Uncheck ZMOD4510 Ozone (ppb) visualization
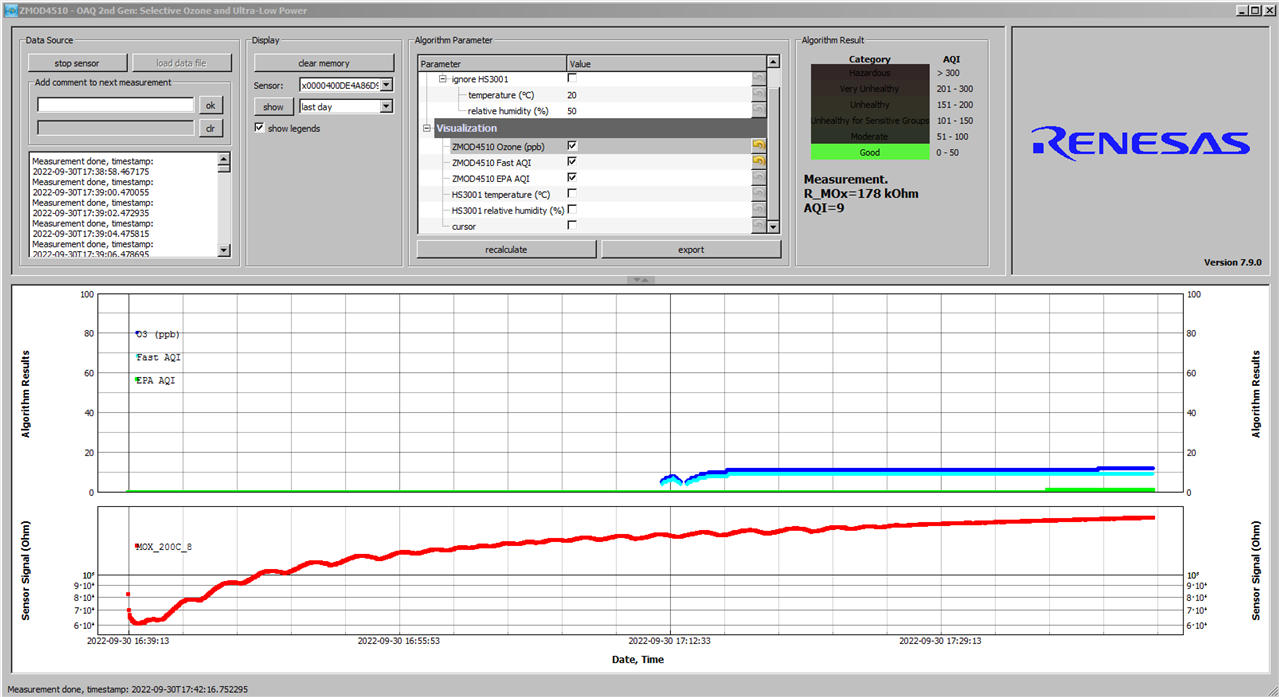 (x=572, y=145)
